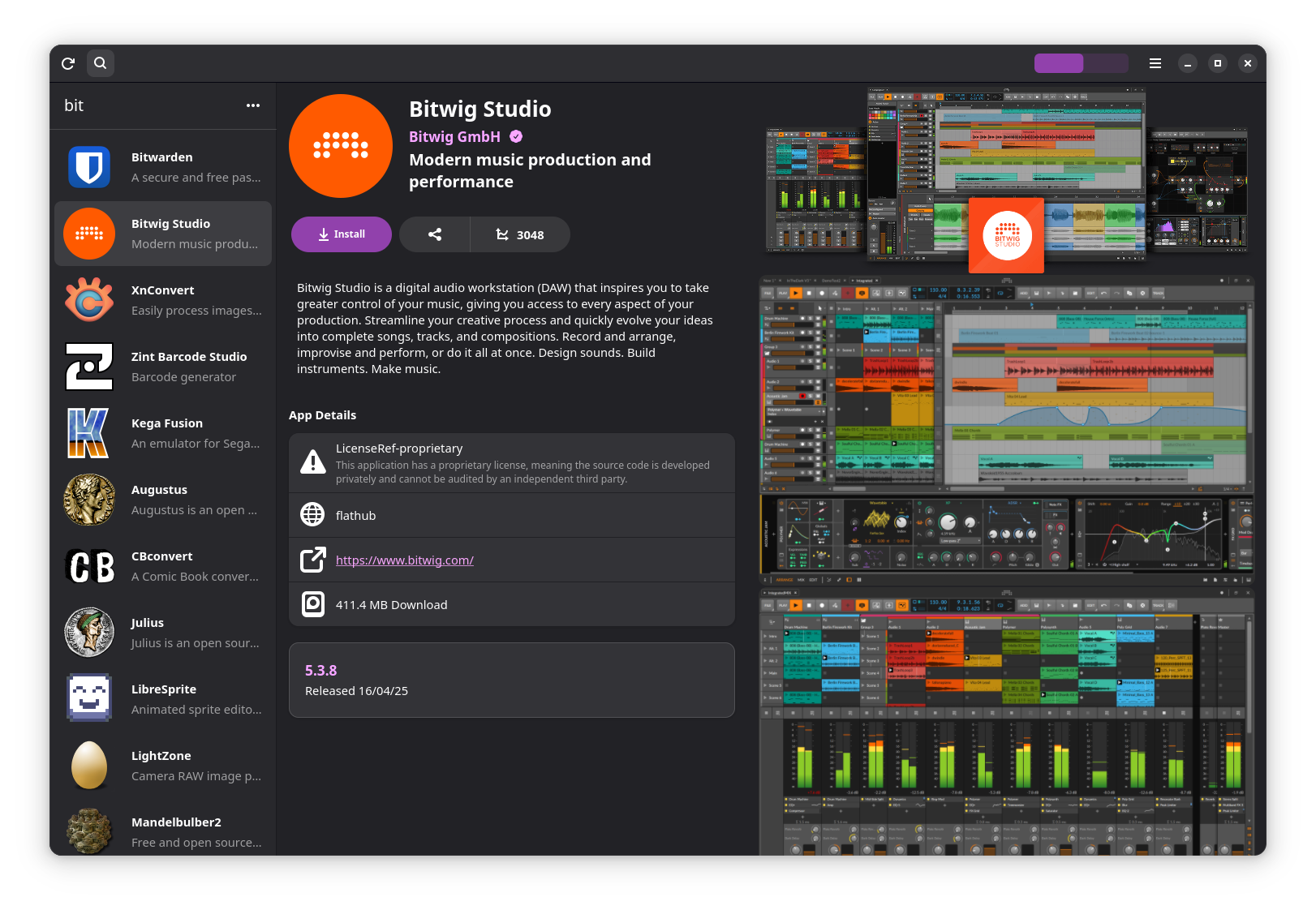Image resolution: width=1316 pixels, height=910 pixels.
Task: Toggle the search magnifier button
Action: click(100, 63)
